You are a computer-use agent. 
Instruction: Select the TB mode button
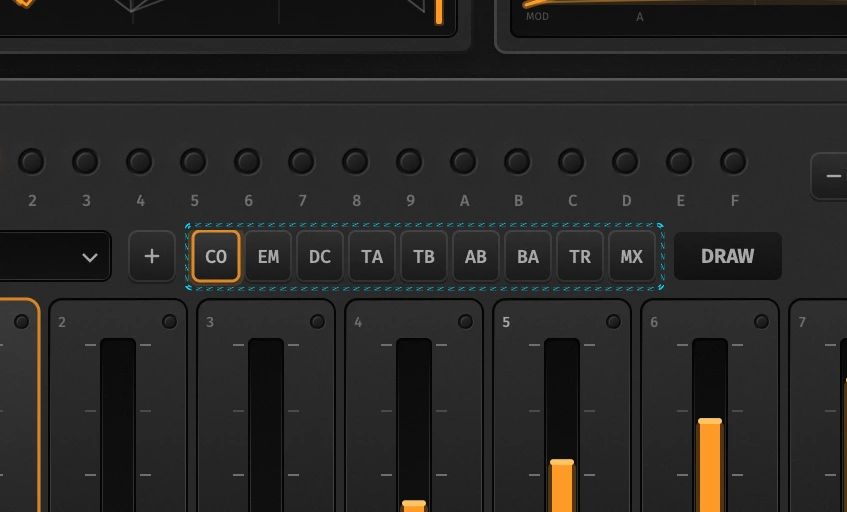(424, 257)
